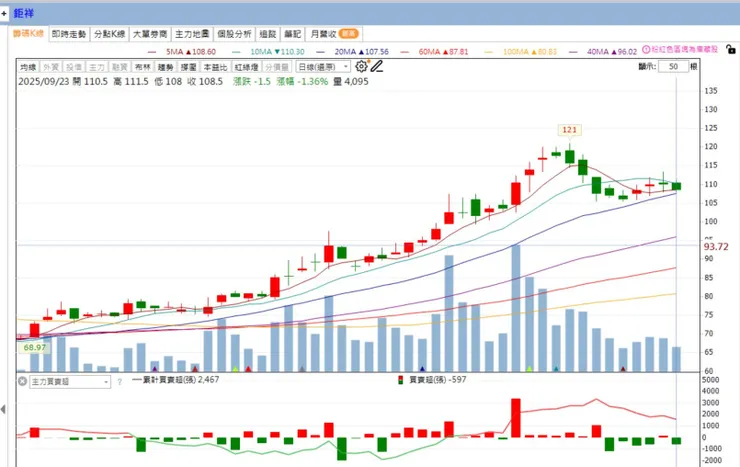Toggle the 投信 overlay button
The height and width of the screenshot is (467, 740).
pos(74,67)
